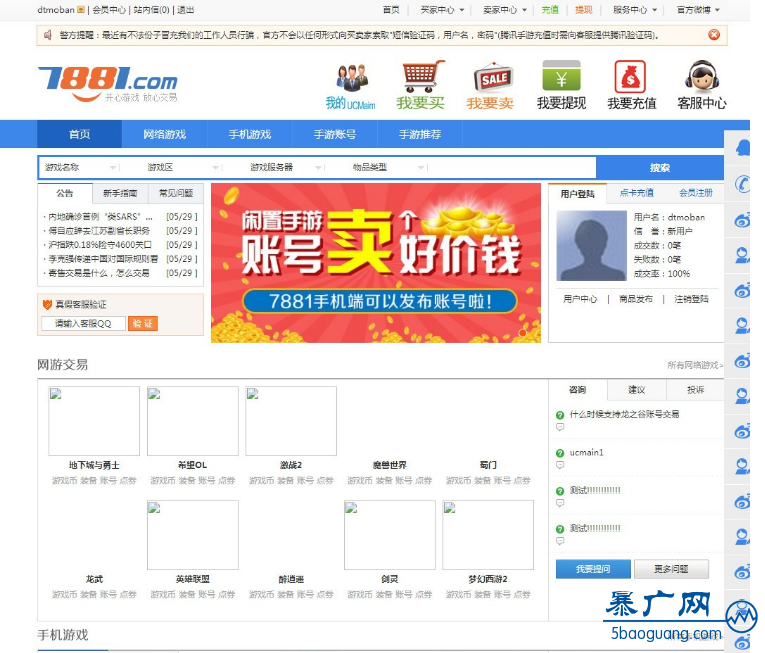Select the 手游账号 navigation item
The height and width of the screenshot is (653, 765).
coord(335,134)
